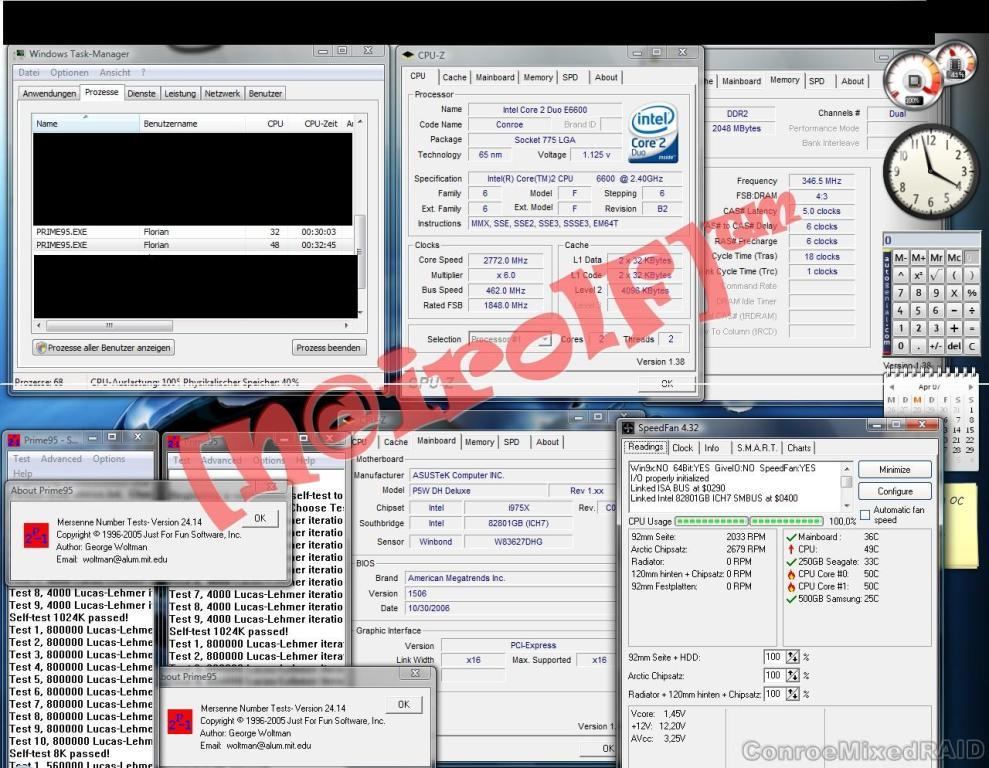Click the SpeedFan log scrollbar up arrow
The image size is (989, 768).
tap(846, 469)
